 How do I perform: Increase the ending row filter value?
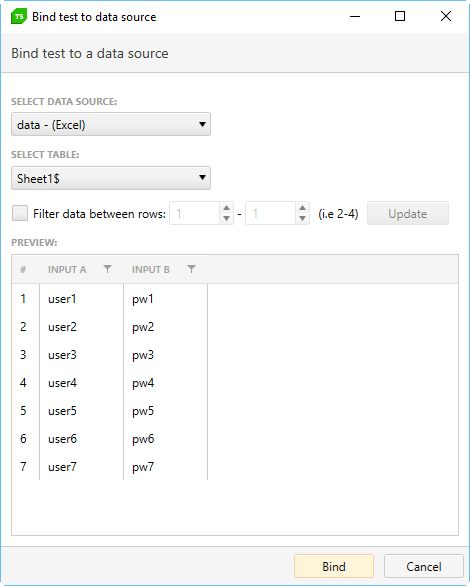303,208
